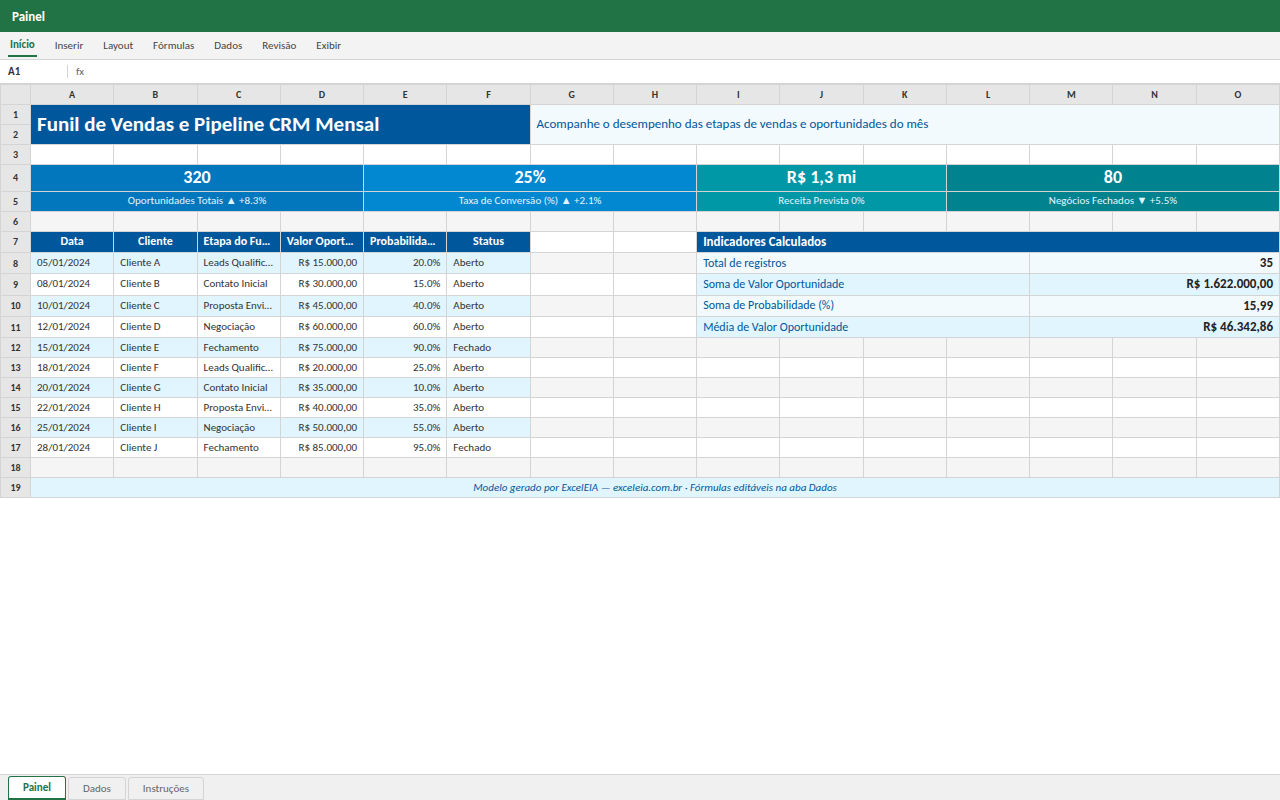Click the Indicadores Calculados header
The height and width of the screenshot is (800, 1280).
[988, 242]
